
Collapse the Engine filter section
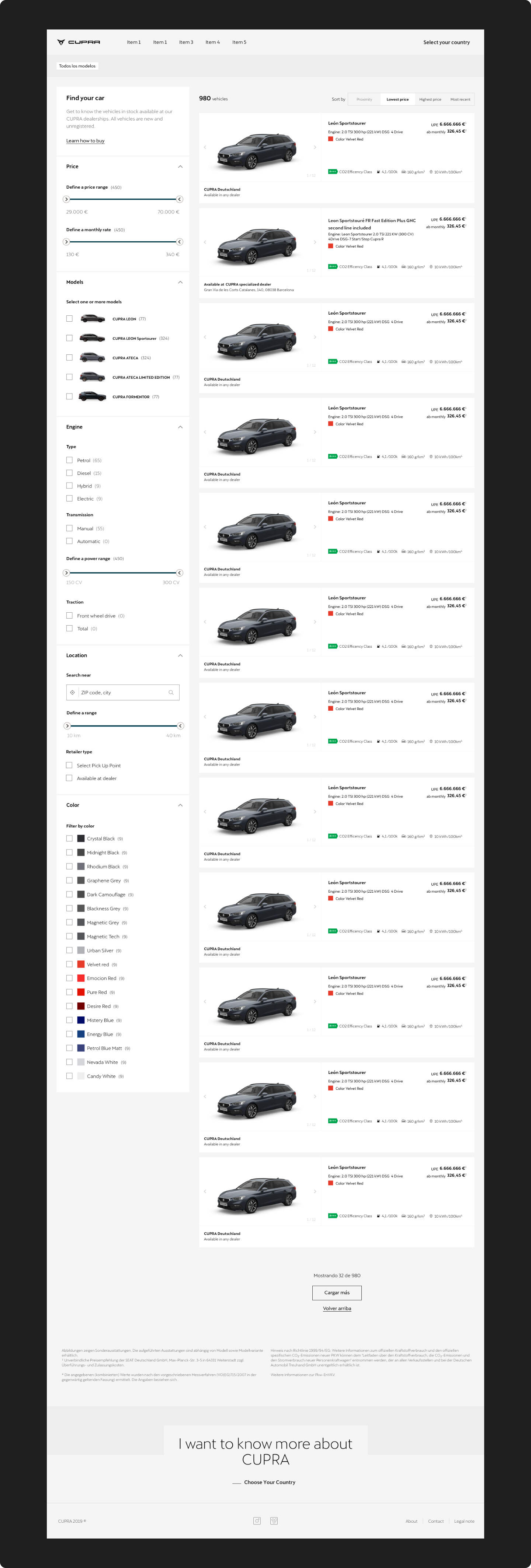tap(180, 427)
